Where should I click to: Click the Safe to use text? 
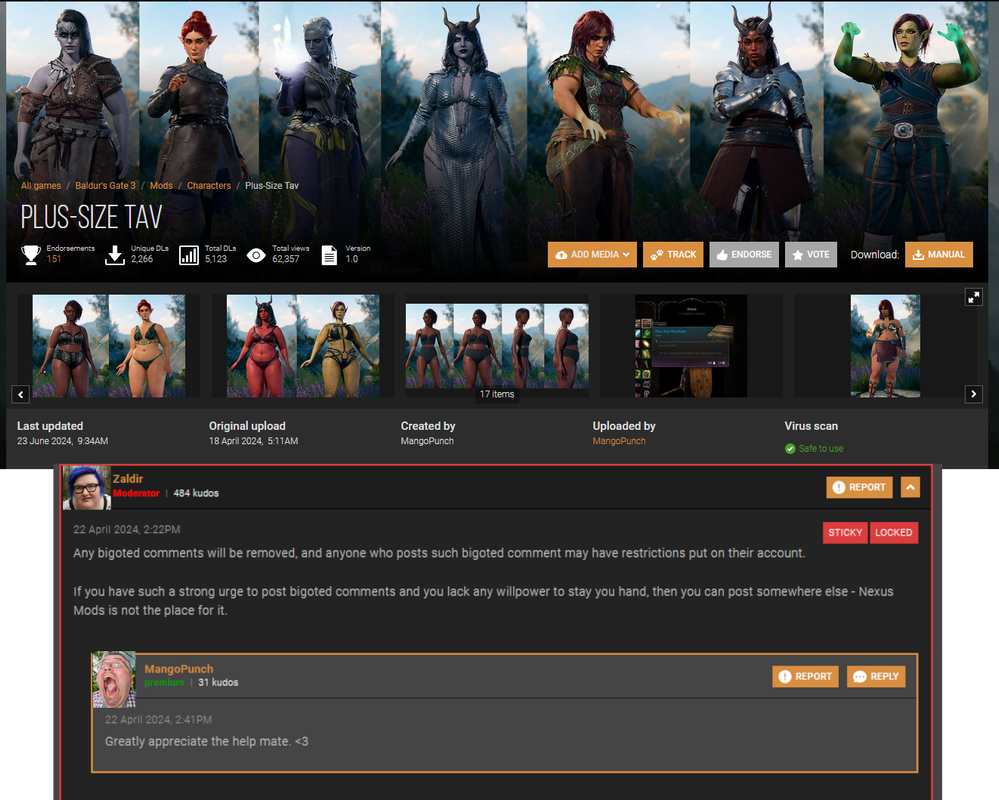(821, 448)
